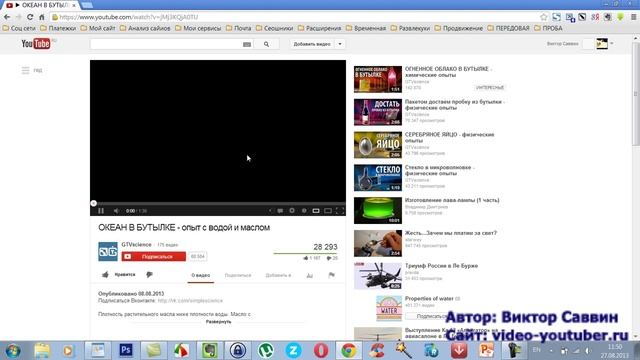Viewport: 640px width, 360px height.
Task: Click the GTVscience channel avatar
Action: 108,251
